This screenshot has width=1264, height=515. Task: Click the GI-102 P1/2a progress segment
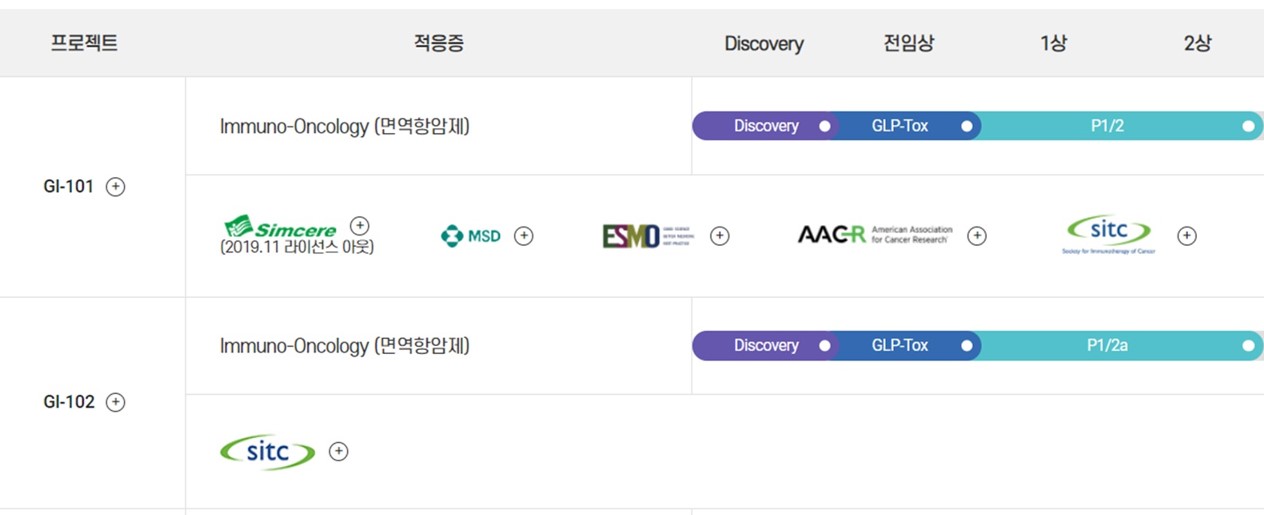coord(1107,345)
